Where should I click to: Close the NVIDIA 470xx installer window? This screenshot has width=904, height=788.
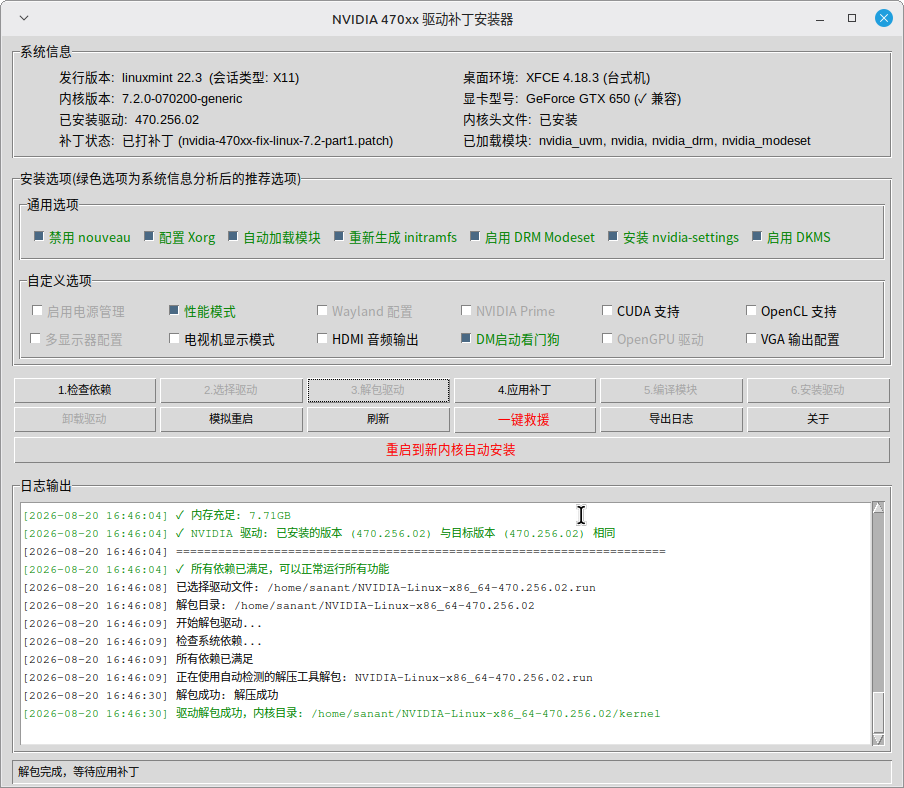(x=883, y=18)
